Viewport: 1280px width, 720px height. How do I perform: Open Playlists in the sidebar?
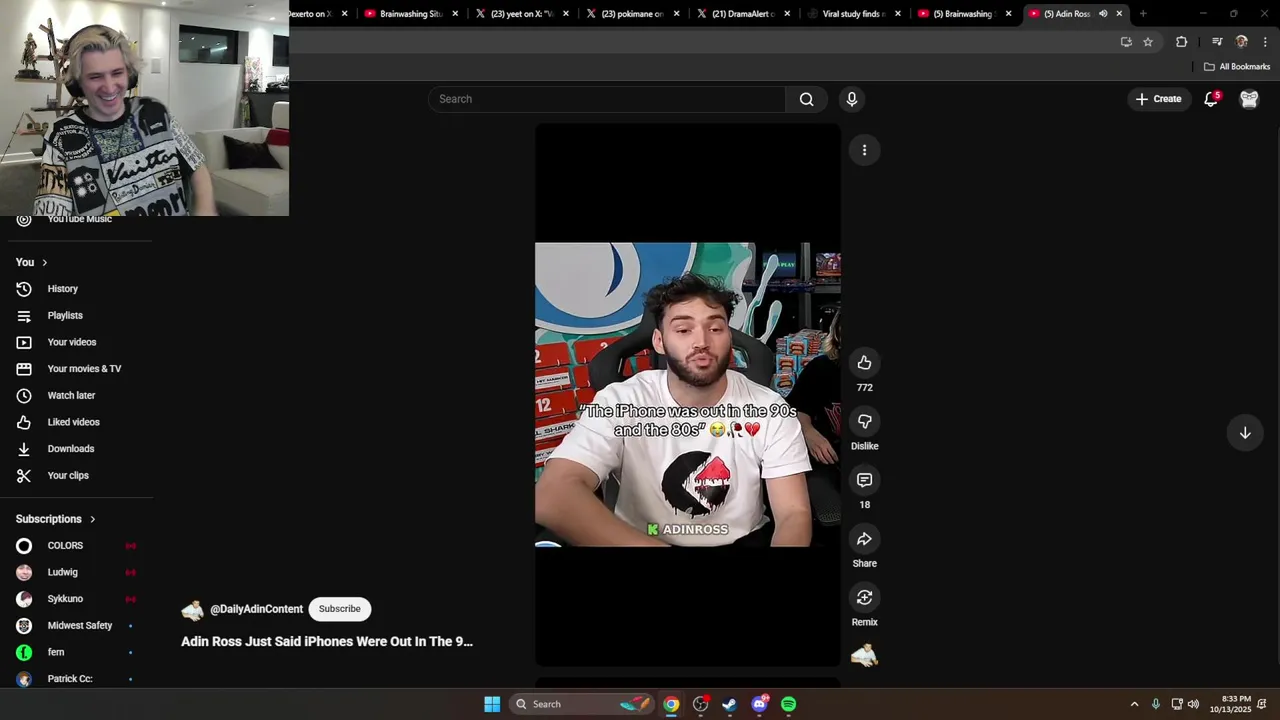pyautogui.click(x=76, y=316)
